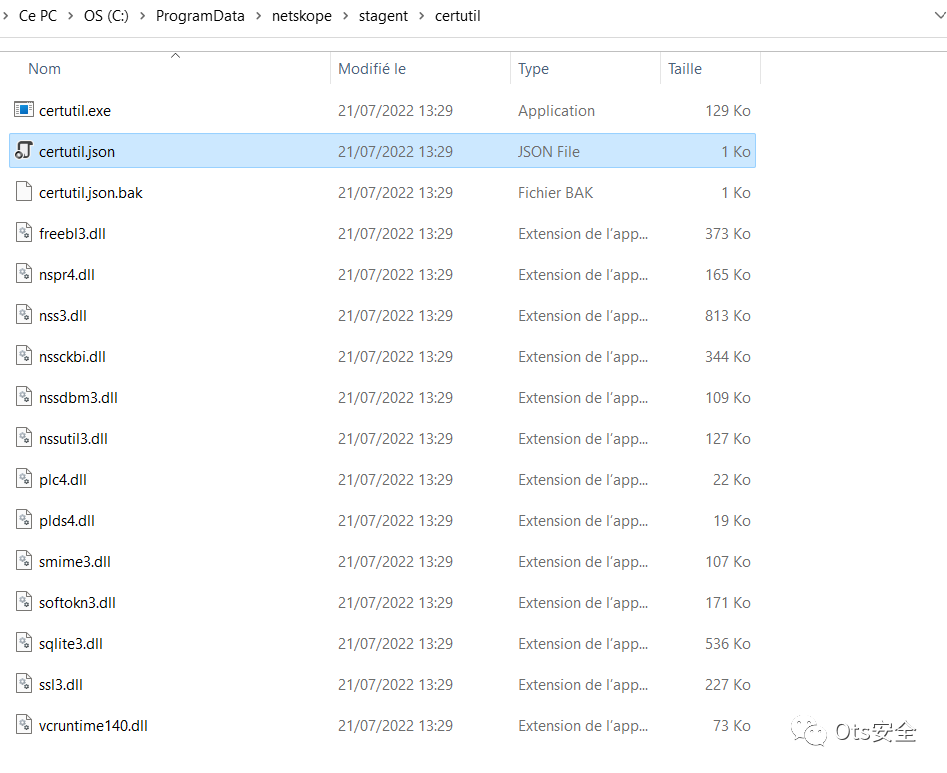
Task: Click the 22 Ko size value
Action: click(x=731, y=480)
